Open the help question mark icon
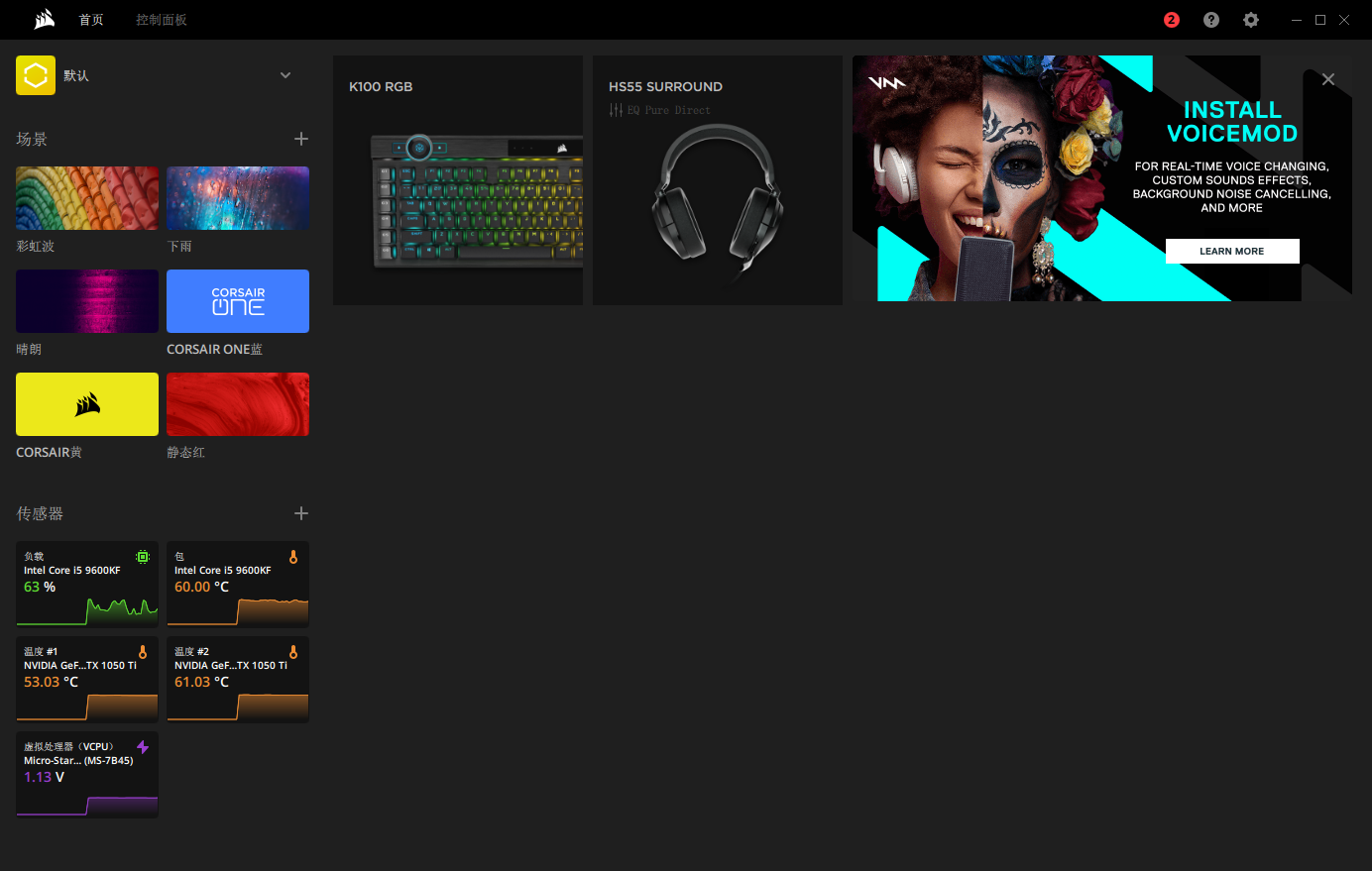1372x871 pixels. [1211, 20]
